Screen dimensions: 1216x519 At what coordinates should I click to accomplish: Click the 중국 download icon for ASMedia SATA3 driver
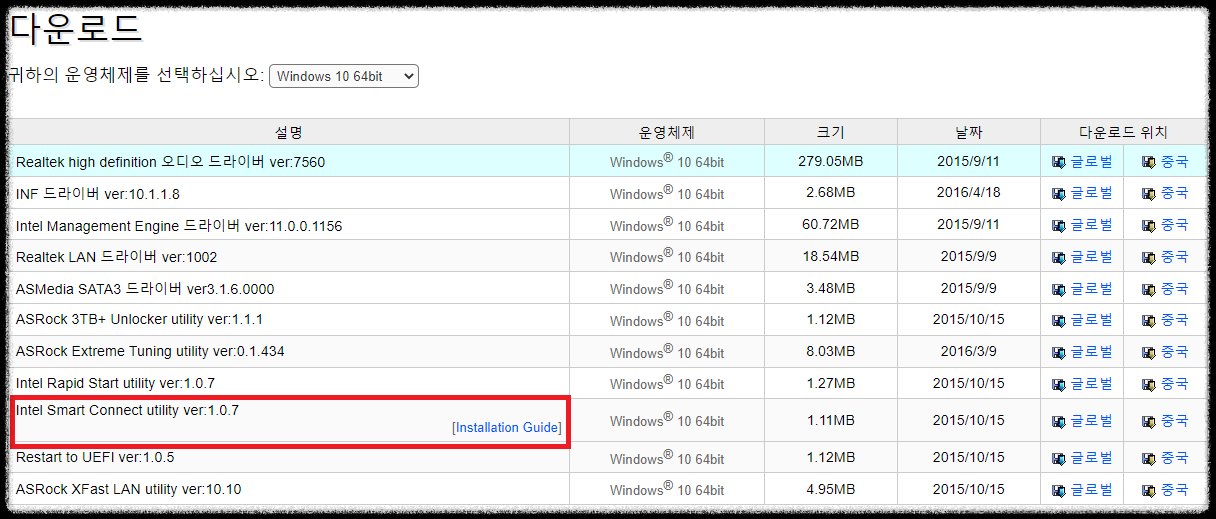pyautogui.click(x=1149, y=289)
